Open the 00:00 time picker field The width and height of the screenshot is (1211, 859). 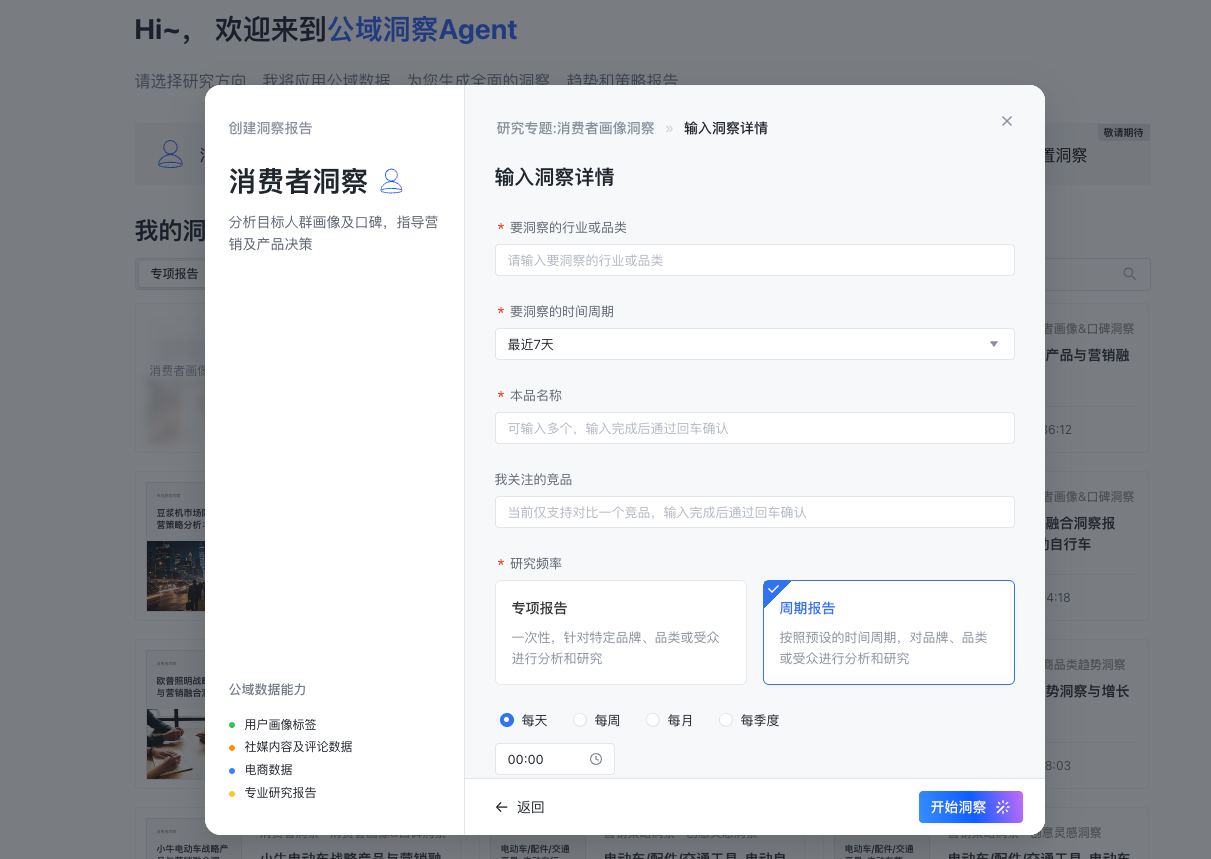pos(555,759)
